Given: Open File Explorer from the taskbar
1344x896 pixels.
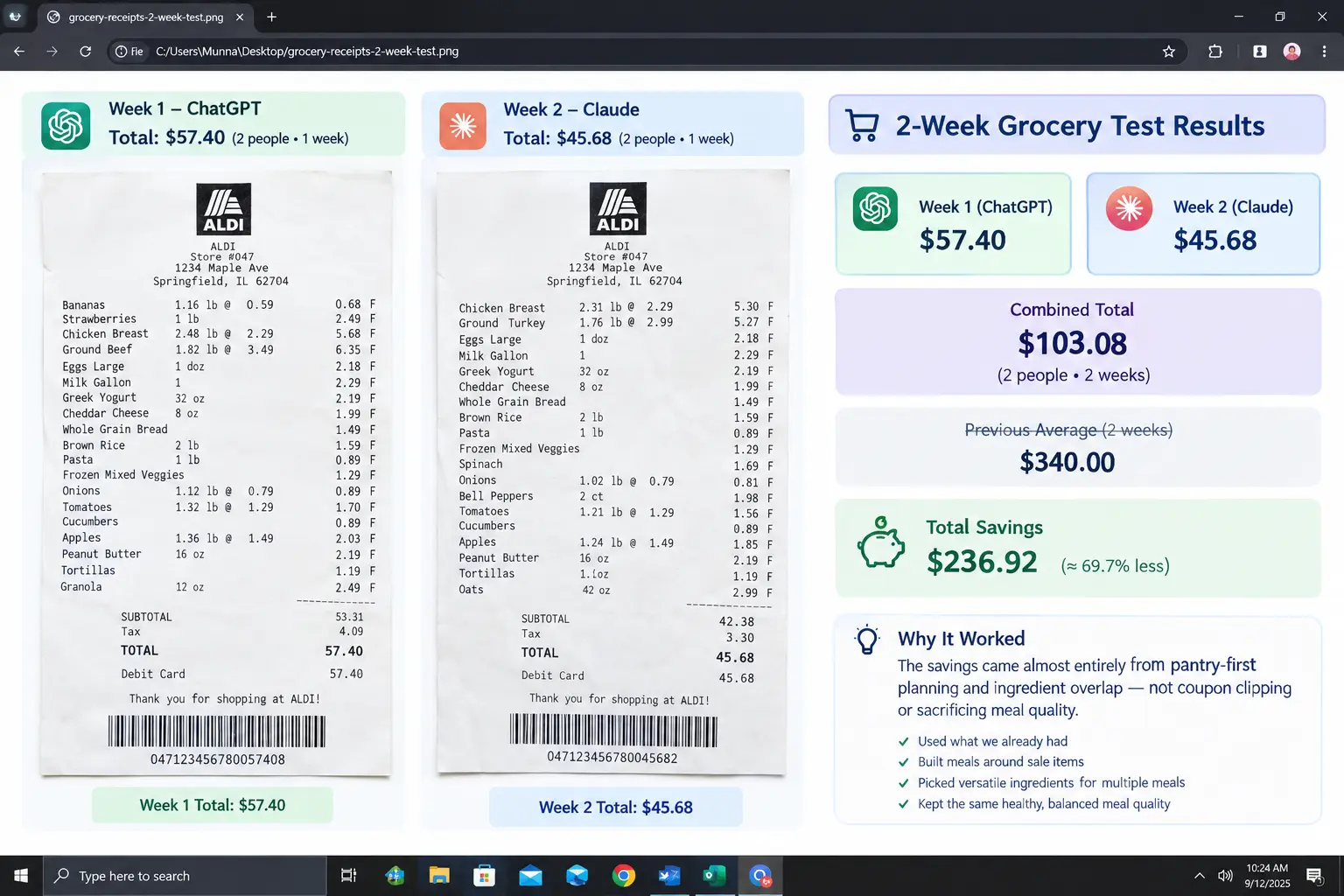Looking at the screenshot, I should tap(439, 876).
